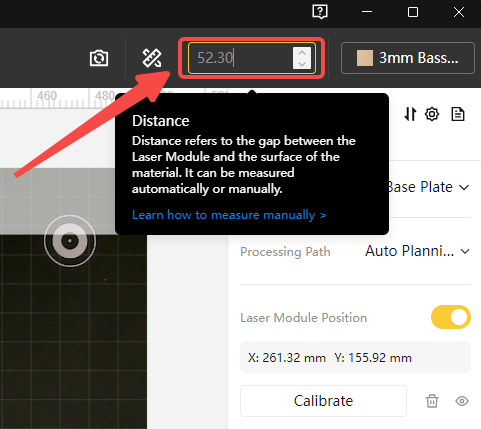481x429 pixels.
Task: Open the 3mm Basswood material selector
Action: (x=408, y=58)
